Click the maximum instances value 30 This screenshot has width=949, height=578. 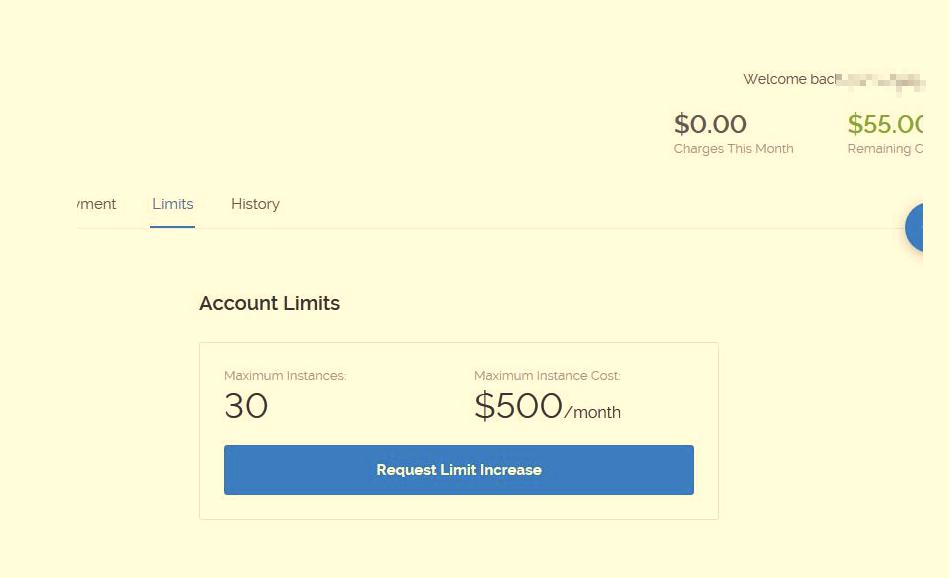[246, 406]
